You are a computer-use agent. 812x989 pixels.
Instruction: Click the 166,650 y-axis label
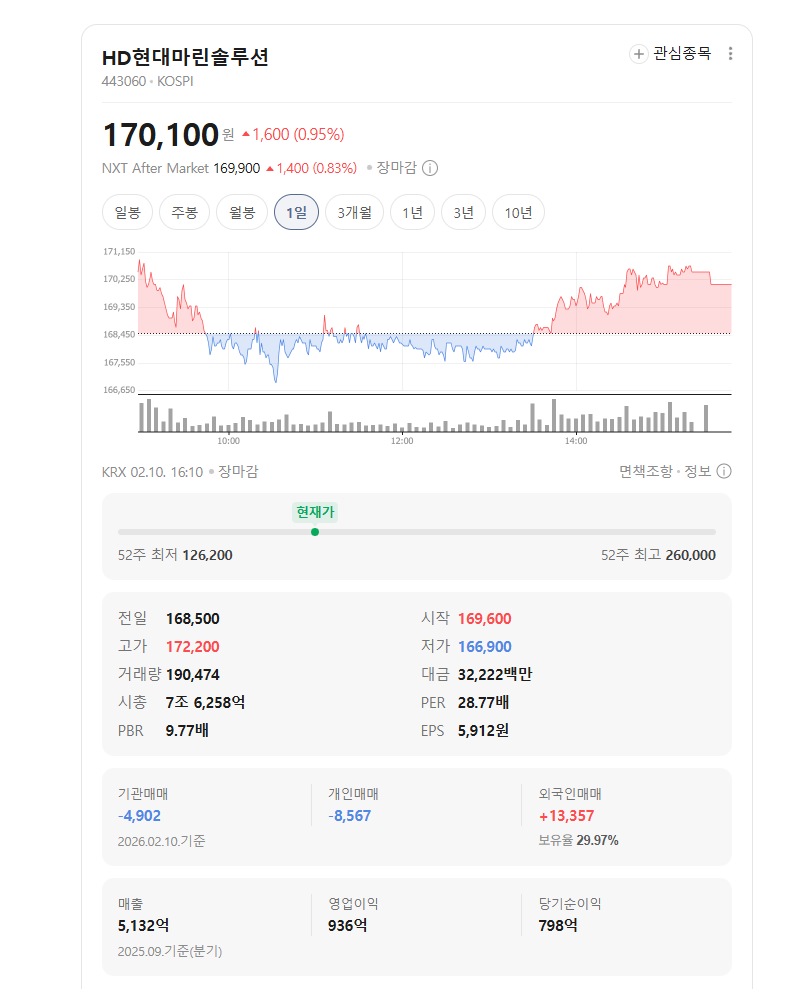(x=119, y=390)
